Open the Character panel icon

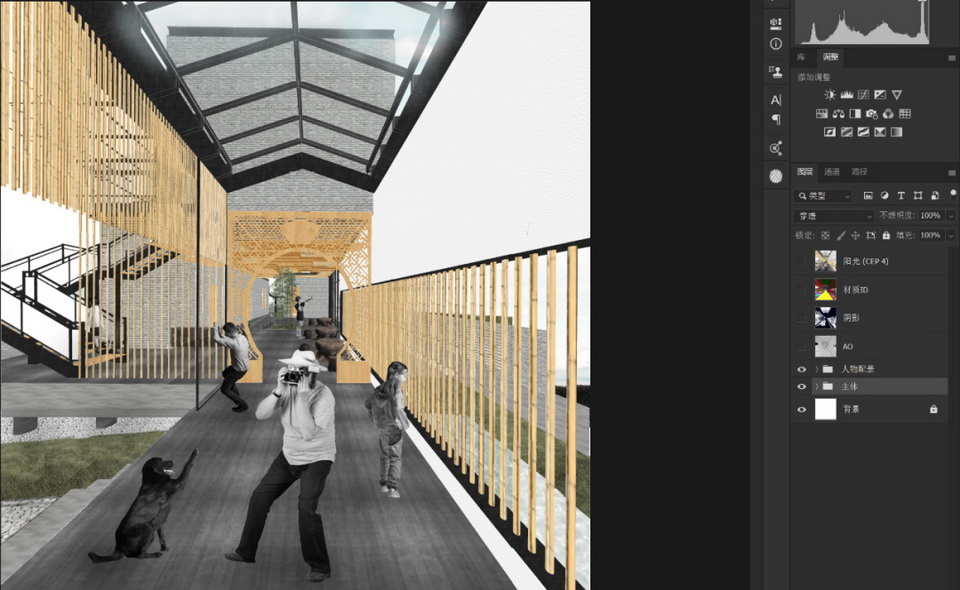click(x=776, y=100)
